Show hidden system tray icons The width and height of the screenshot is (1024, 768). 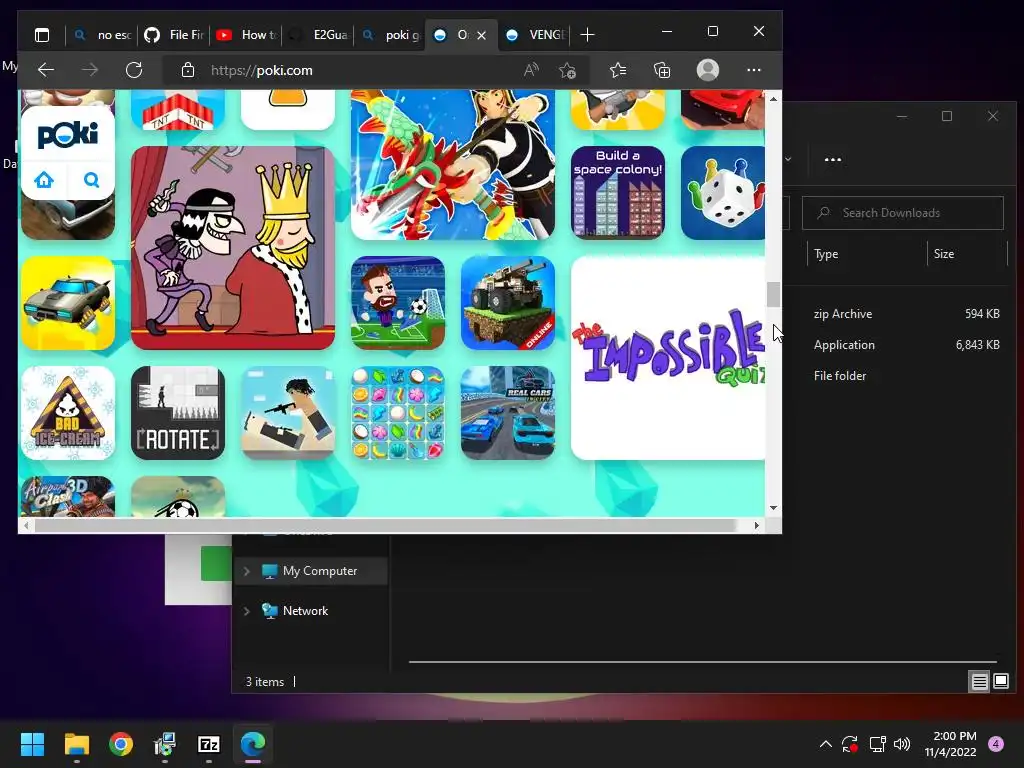coord(825,744)
